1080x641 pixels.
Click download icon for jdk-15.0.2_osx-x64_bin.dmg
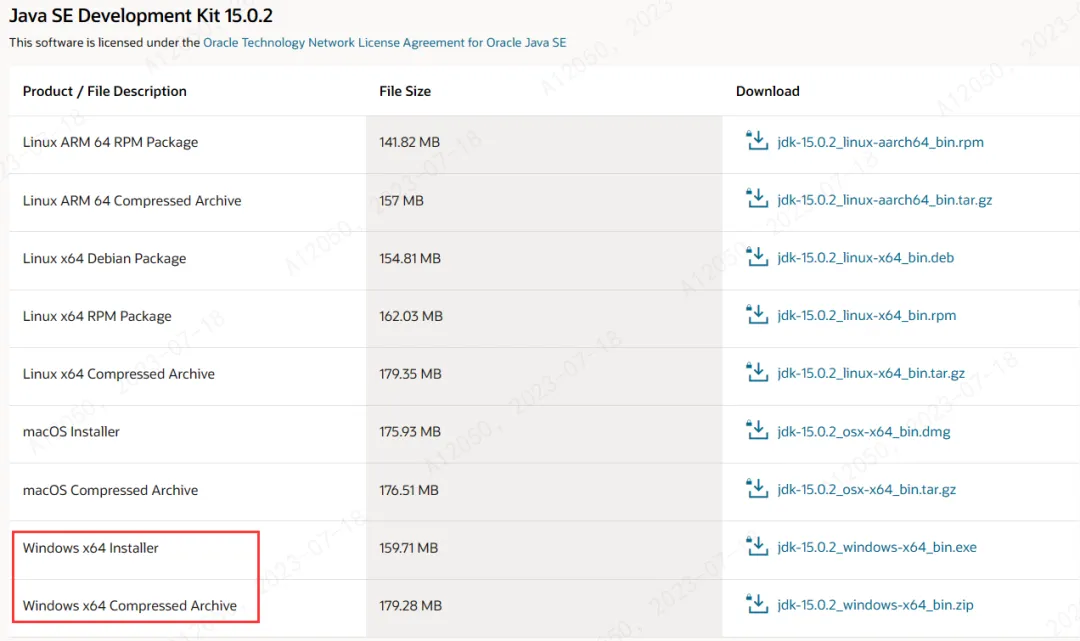tap(757, 430)
